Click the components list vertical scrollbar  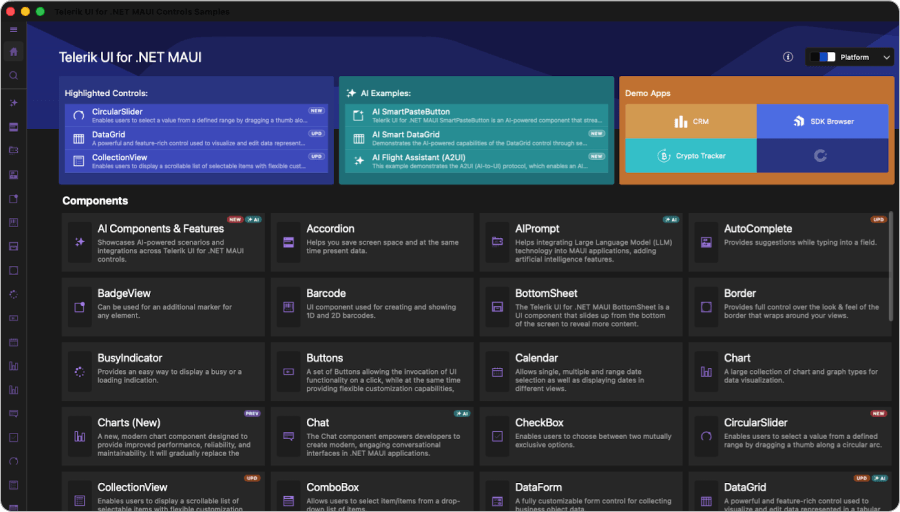tap(891, 266)
